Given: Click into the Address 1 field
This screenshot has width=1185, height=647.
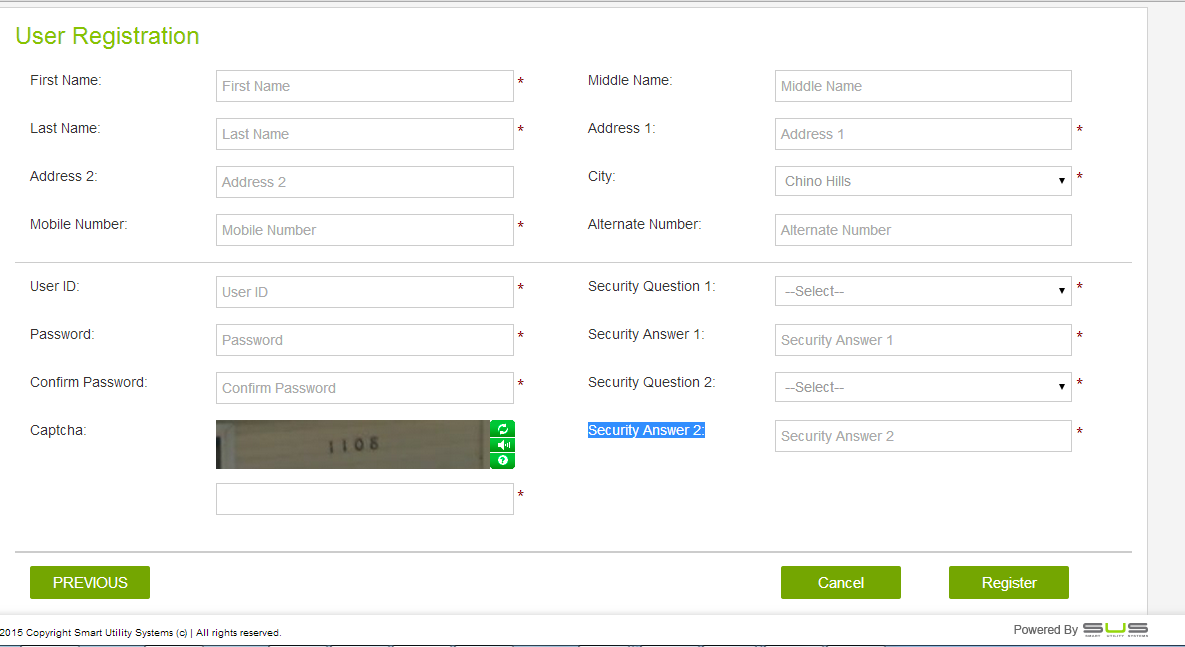Looking at the screenshot, I should (922, 134).
